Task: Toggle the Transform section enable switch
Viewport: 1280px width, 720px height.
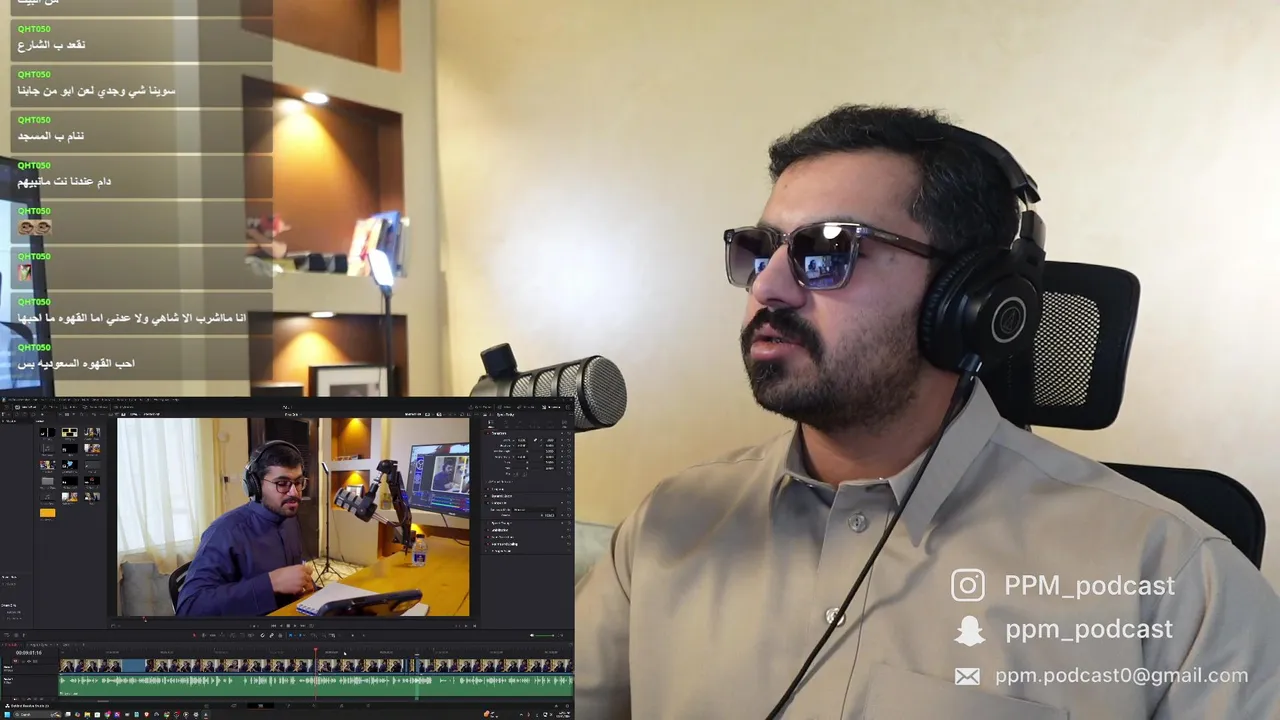Action: (x=488, y=433)
